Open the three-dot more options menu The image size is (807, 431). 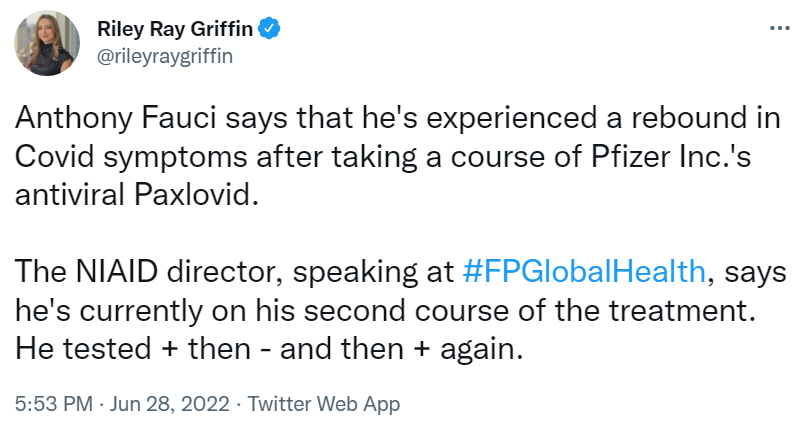point(775,30)
